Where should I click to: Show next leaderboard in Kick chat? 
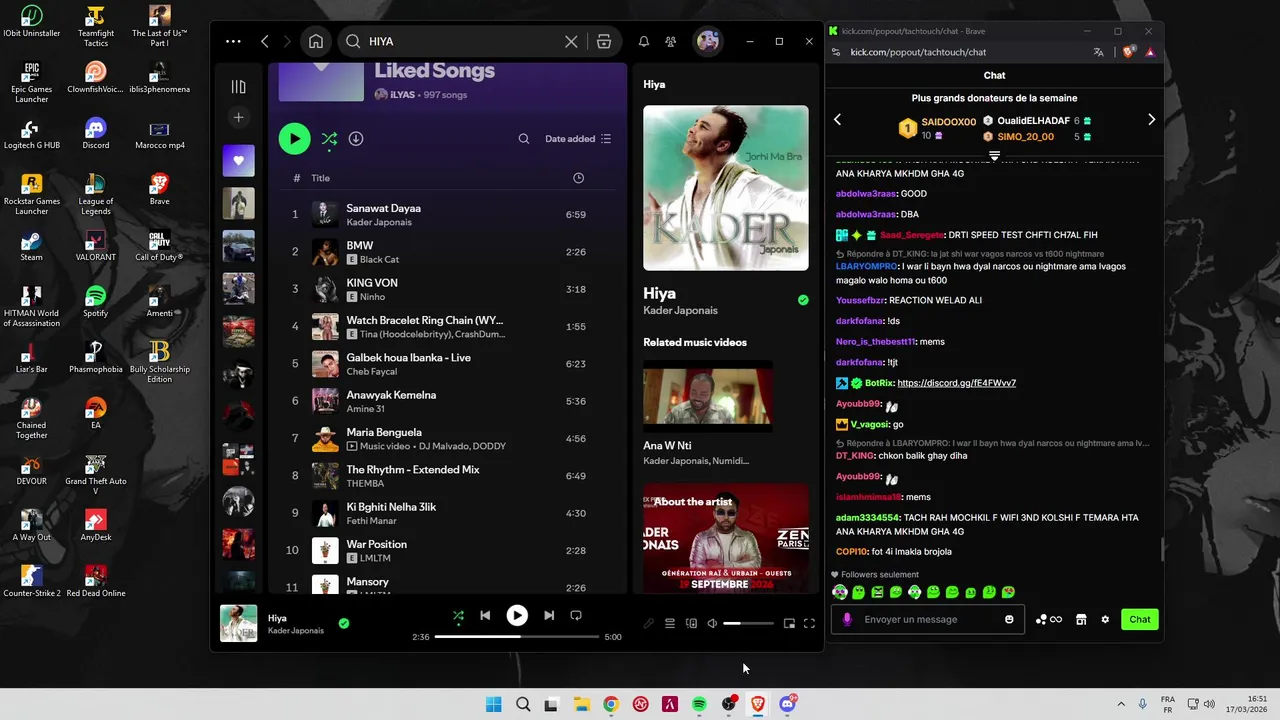pyautogui.click(x=1151, y=120)
